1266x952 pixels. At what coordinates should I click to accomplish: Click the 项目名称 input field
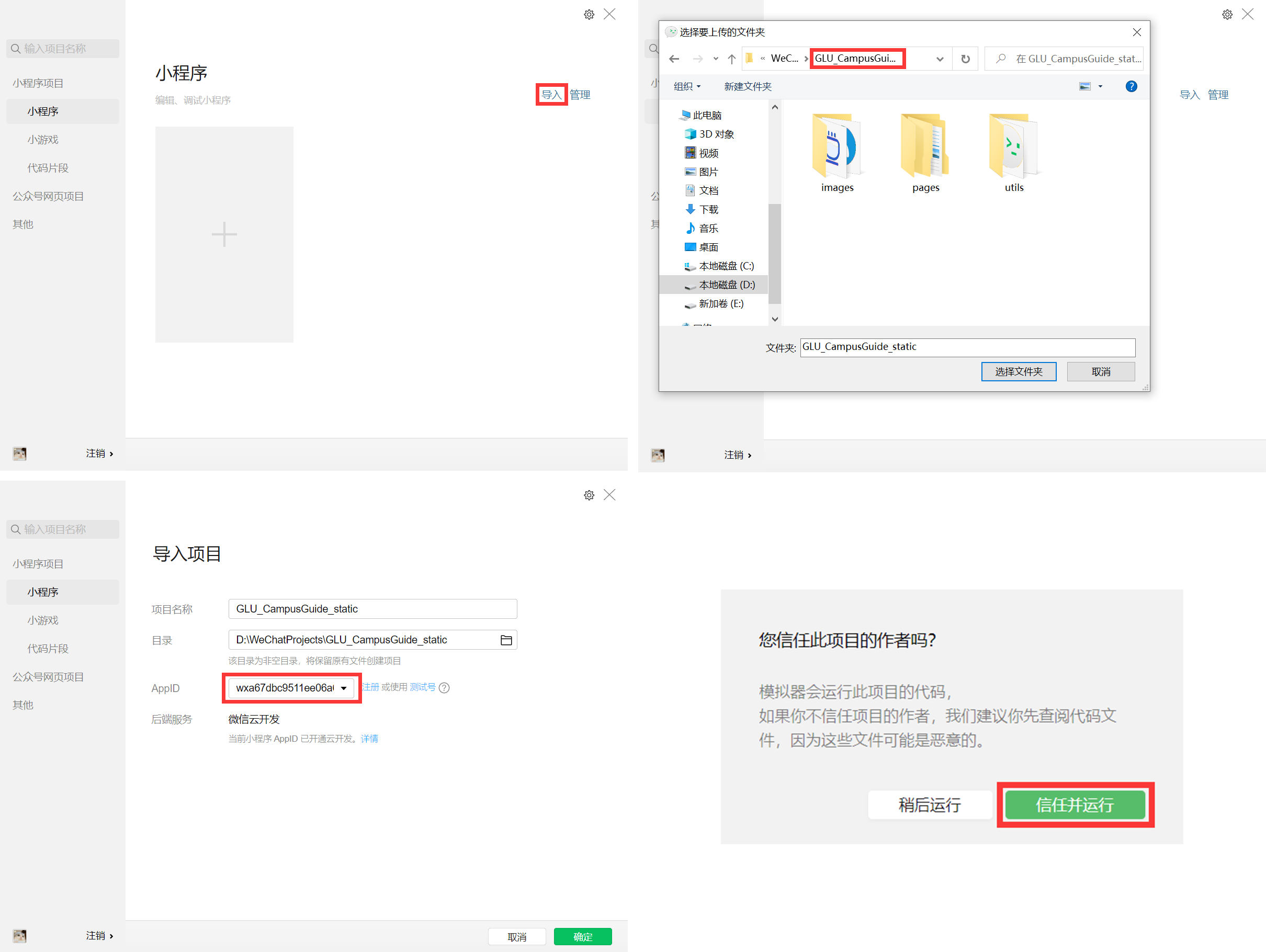coord(372,609)
